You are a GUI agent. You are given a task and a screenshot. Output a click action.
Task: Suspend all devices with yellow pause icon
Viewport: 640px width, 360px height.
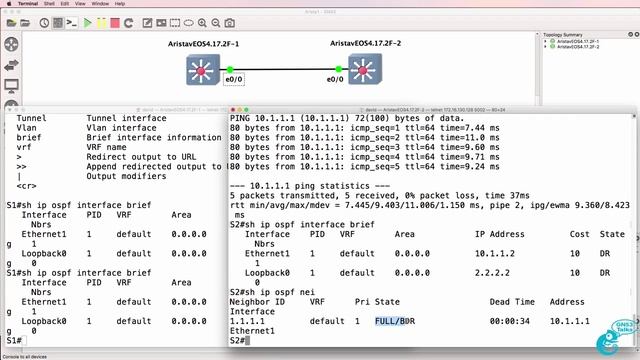[101, 23]
